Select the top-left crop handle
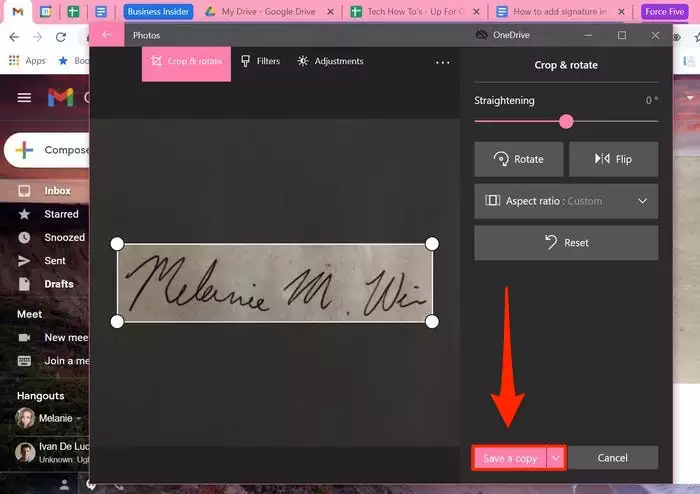The height and width of the screenshot is (494, 700). click(117, 244)
